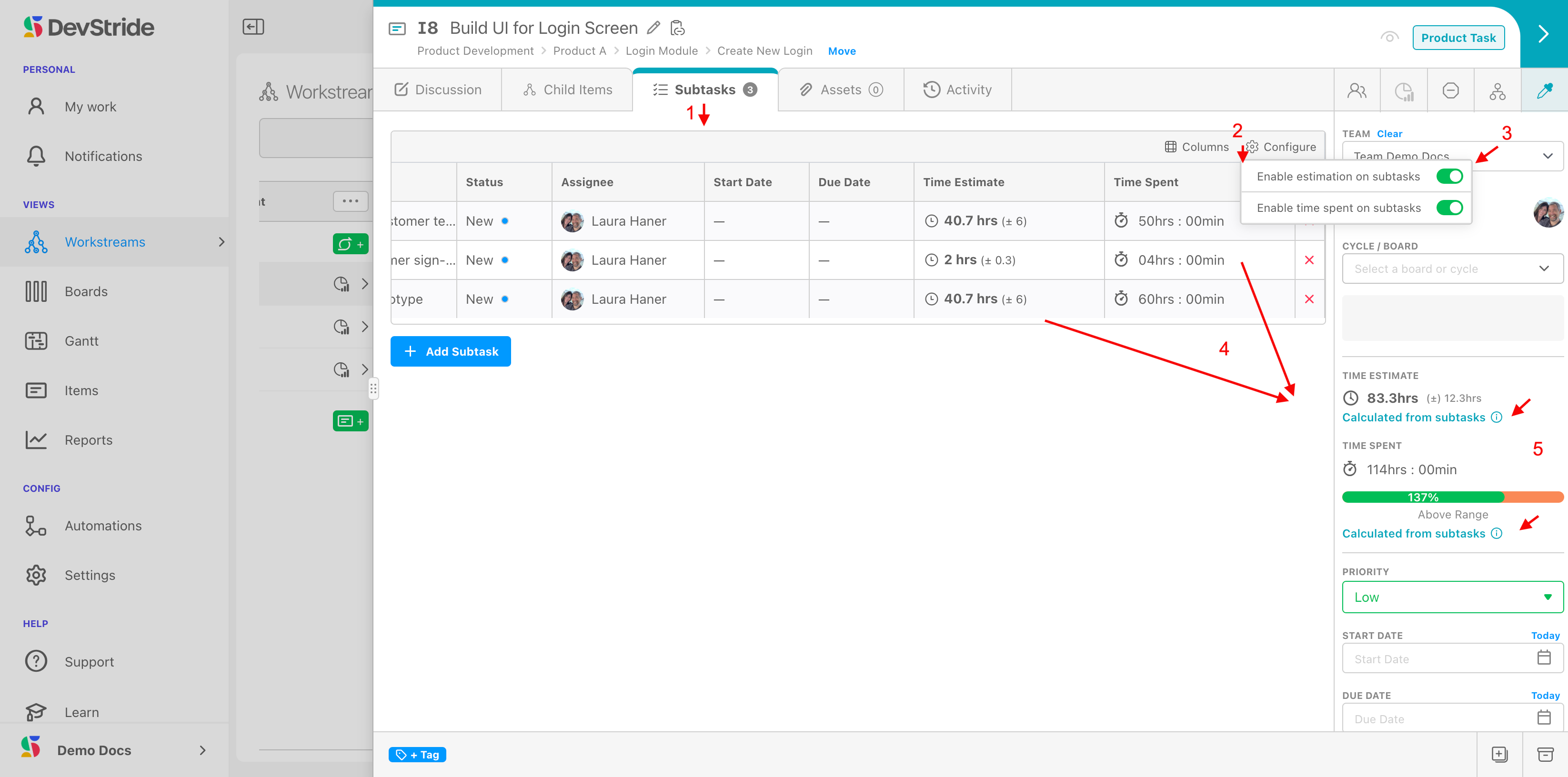1568x777 pixels.
Task: Open the archive box icon at bottom
Action: click(1545, 755)
